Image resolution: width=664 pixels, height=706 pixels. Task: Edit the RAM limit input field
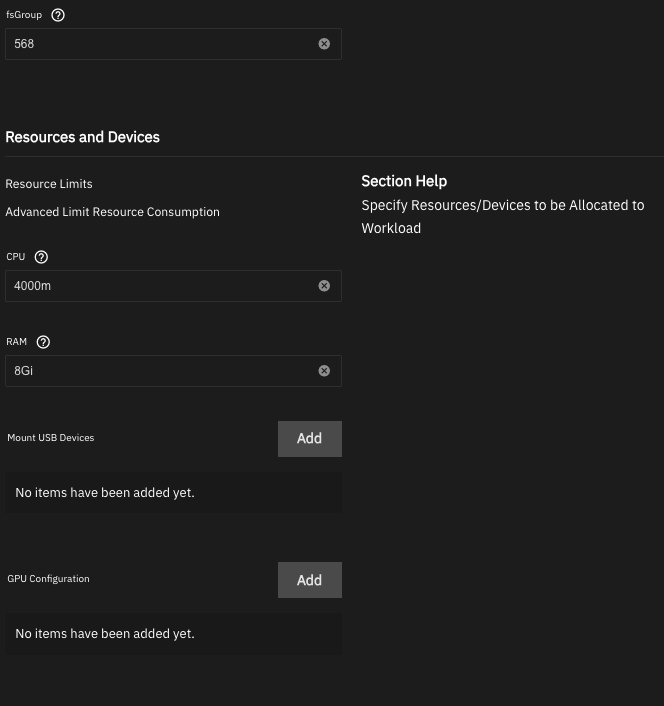(173, 371)
